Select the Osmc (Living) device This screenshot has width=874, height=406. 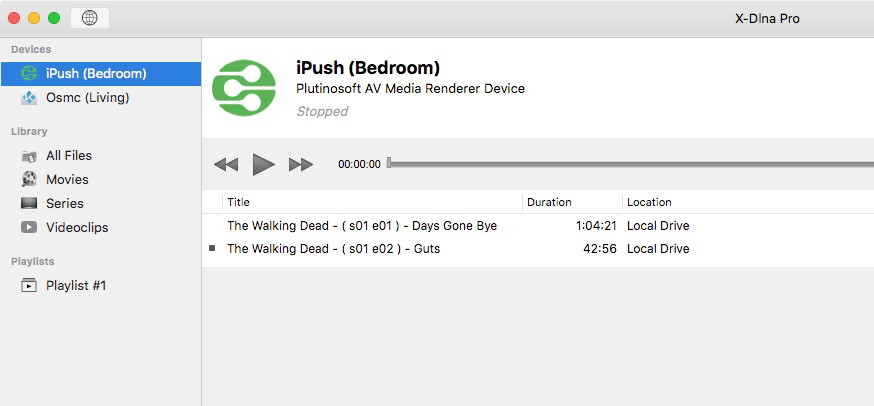click(x=87, y=98)
